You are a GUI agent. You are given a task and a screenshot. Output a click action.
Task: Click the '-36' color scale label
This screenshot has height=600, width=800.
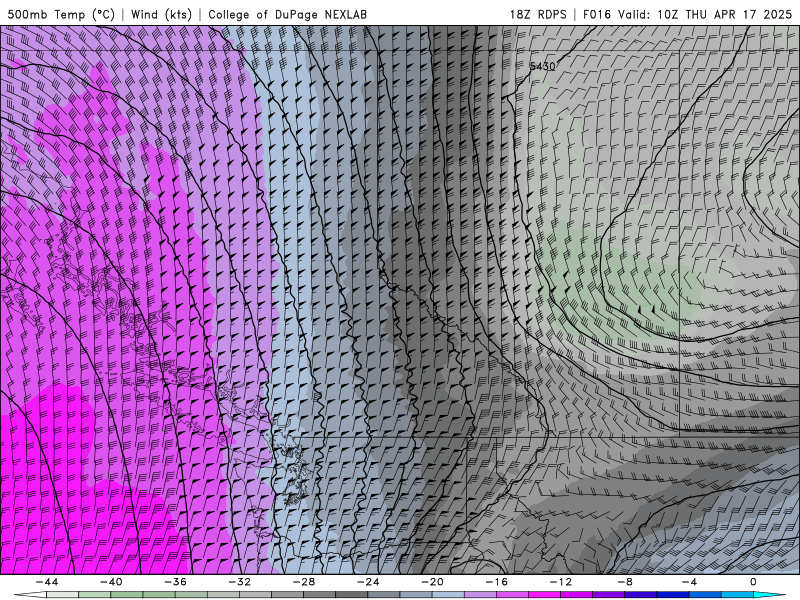(176, 582)
